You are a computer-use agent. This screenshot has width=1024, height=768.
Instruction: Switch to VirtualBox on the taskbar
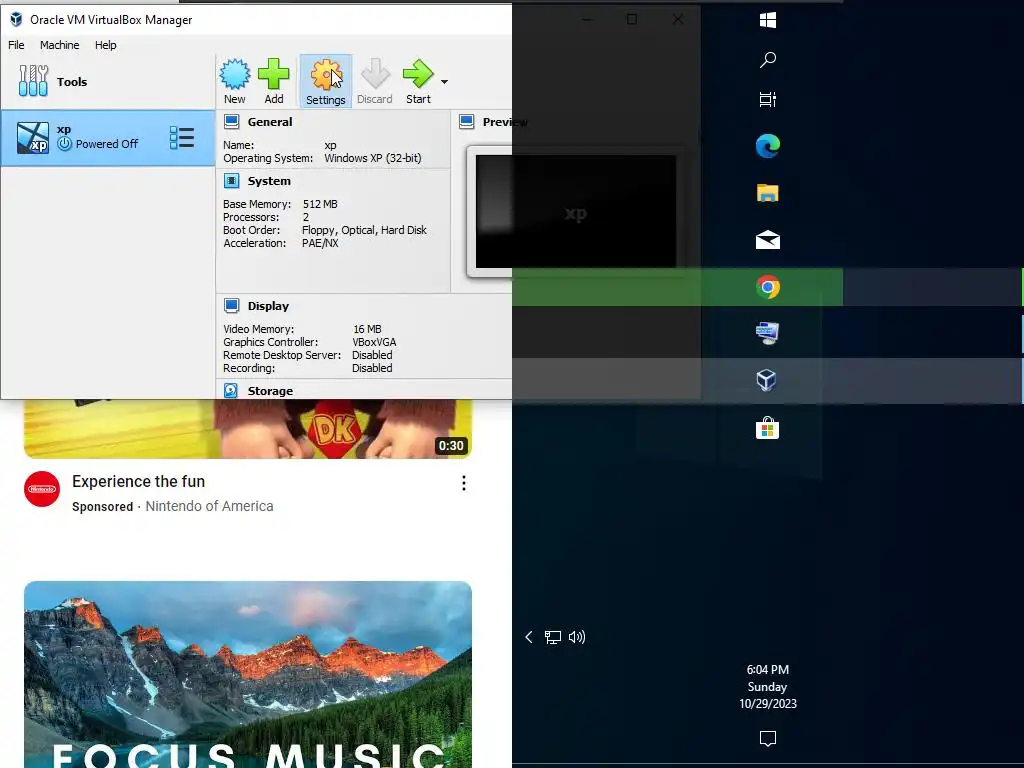coord(767,380)
